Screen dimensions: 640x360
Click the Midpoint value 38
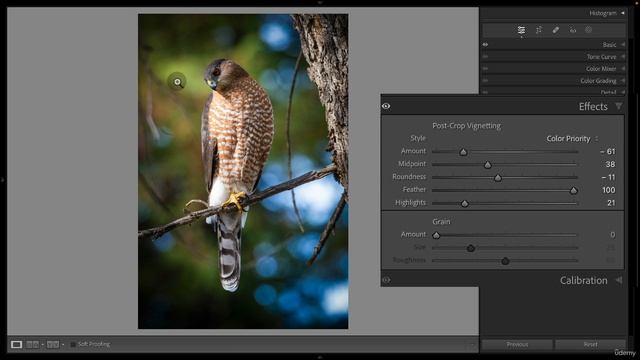click(610, 164)
